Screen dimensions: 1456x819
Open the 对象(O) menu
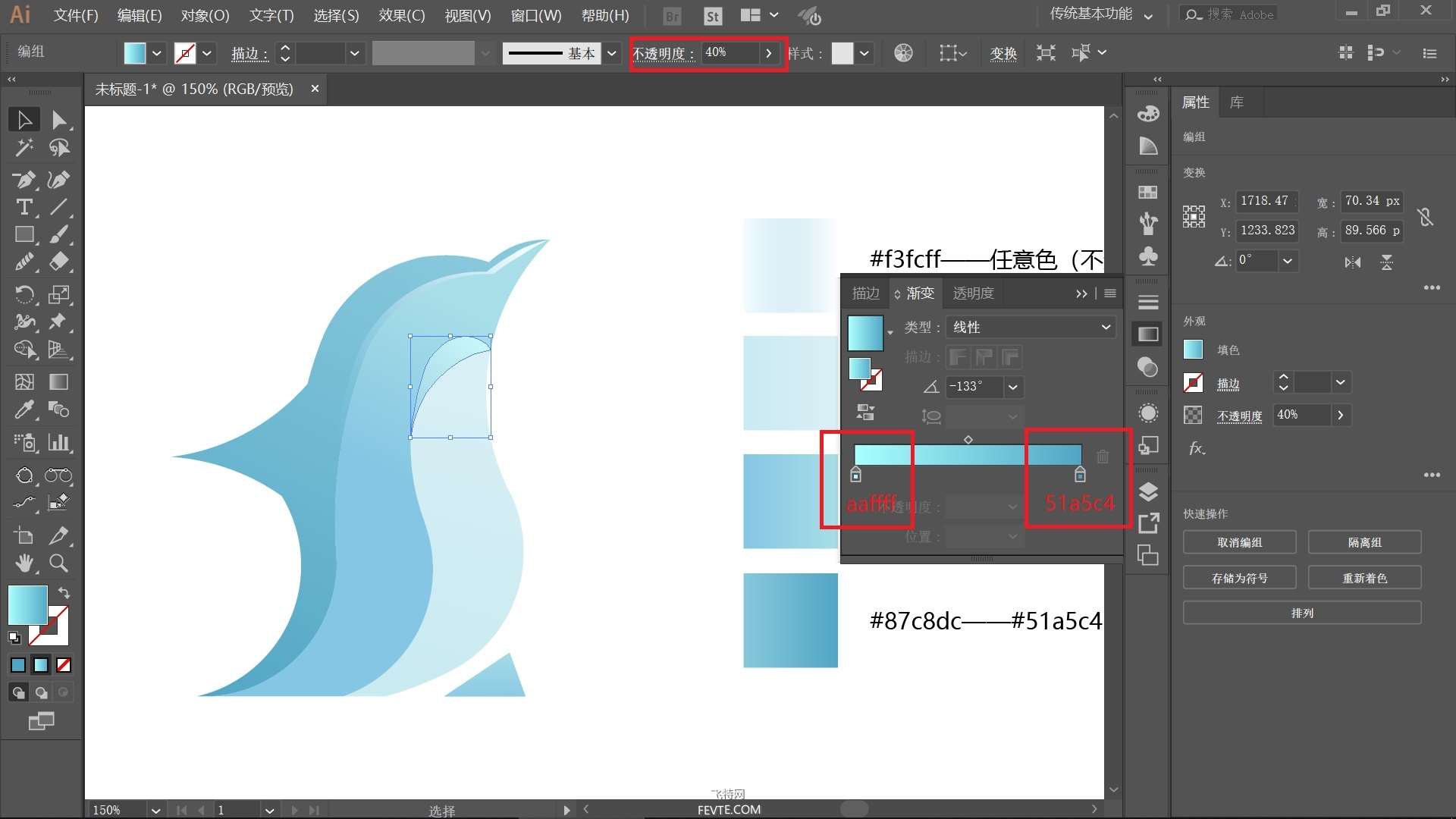[x=205, y=15]
